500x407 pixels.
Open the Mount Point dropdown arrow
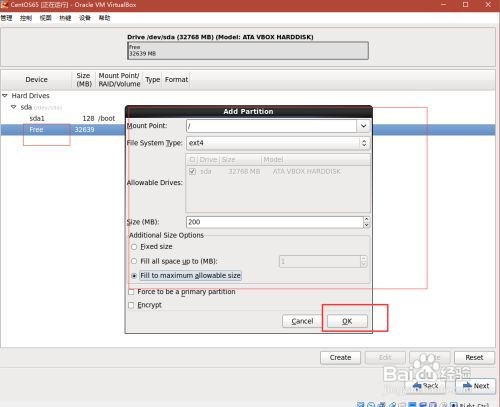click(363, 126)
